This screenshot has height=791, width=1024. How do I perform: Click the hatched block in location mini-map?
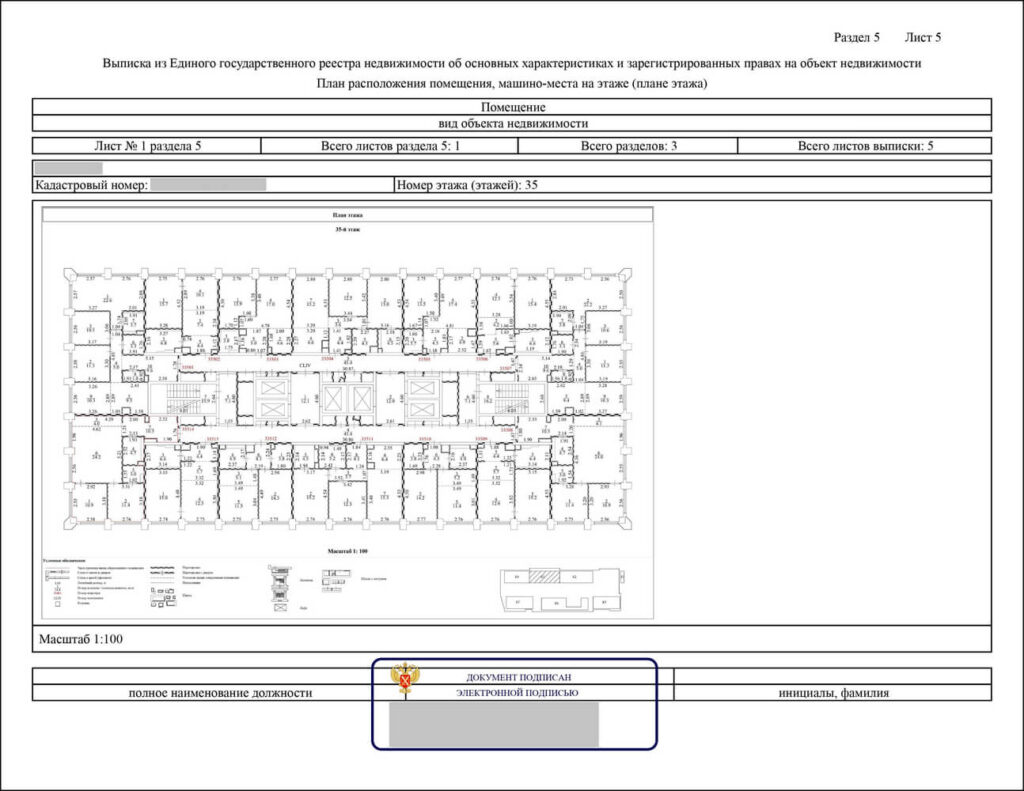[x=544, y=577]
